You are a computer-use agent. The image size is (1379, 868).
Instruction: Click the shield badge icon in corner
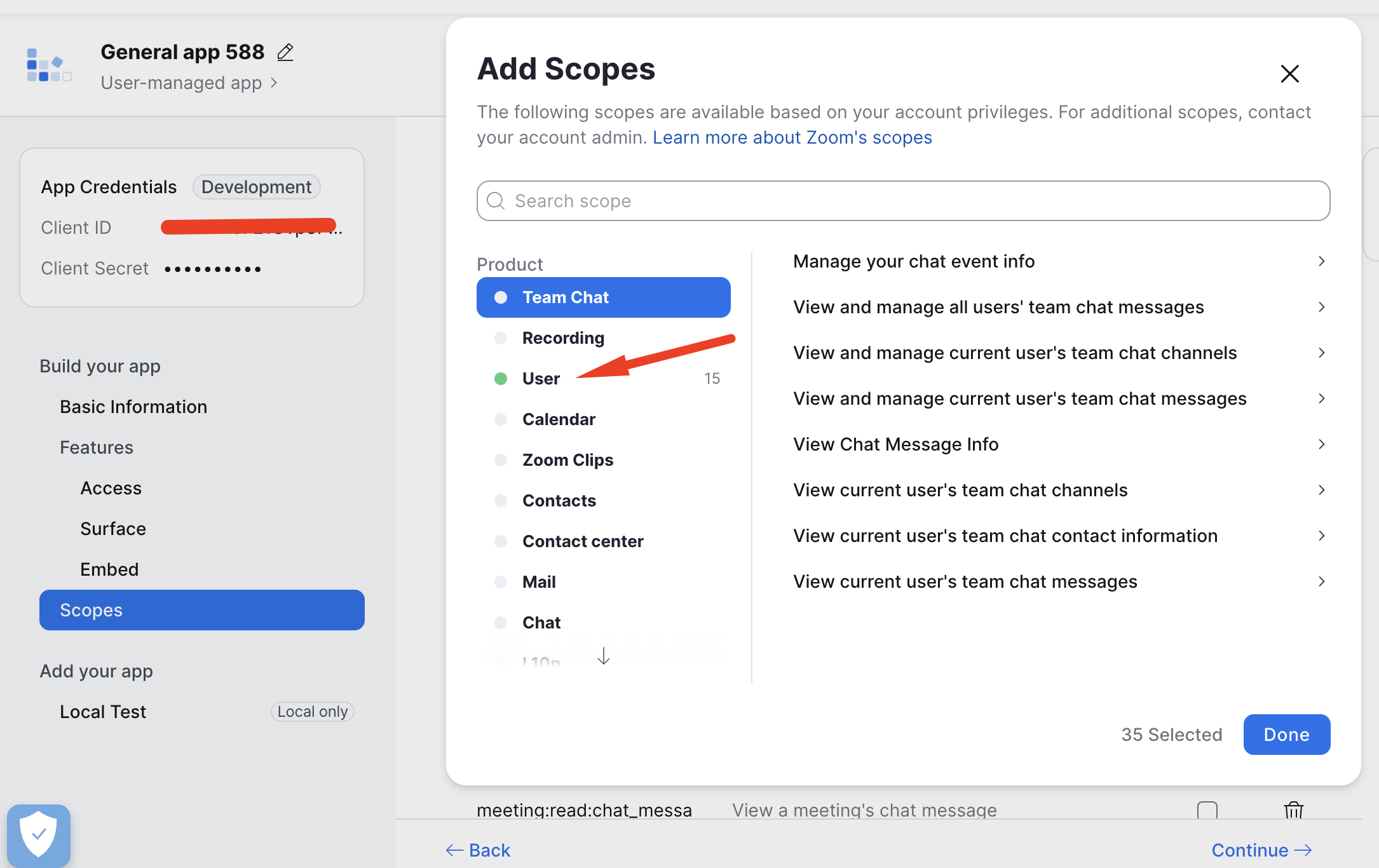(39, 834)
